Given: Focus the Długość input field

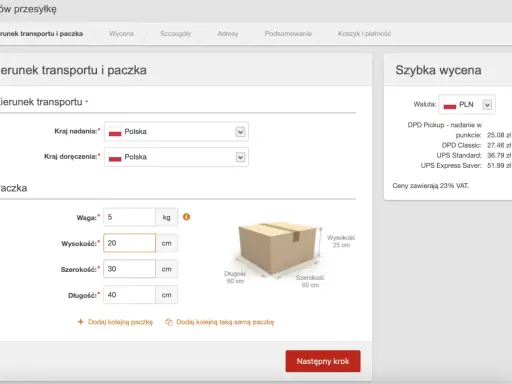Looking at the screenshot, I should click(129, 295).
